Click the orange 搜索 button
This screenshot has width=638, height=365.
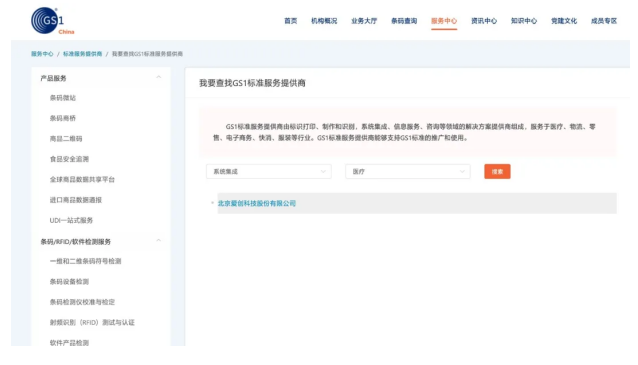(497, 171)
